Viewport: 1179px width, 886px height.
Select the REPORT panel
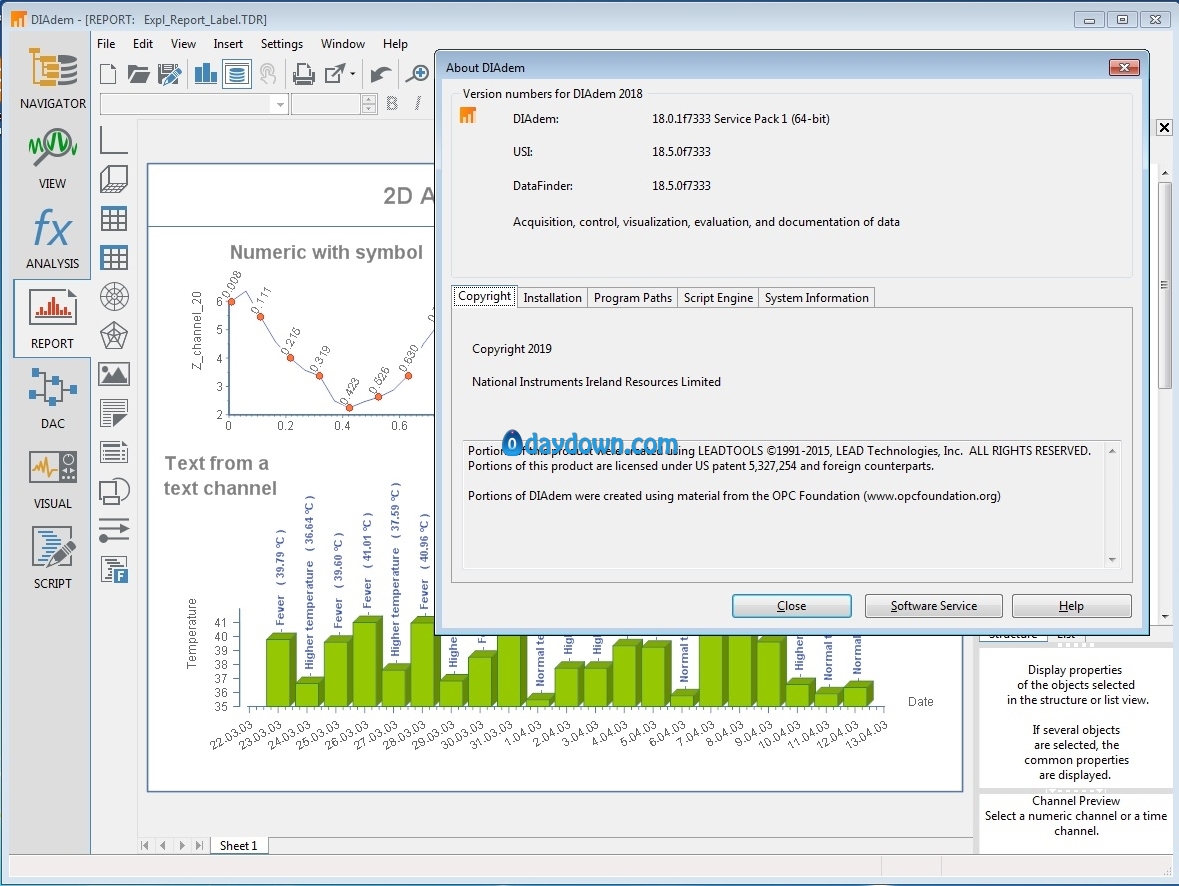(53, 318)
